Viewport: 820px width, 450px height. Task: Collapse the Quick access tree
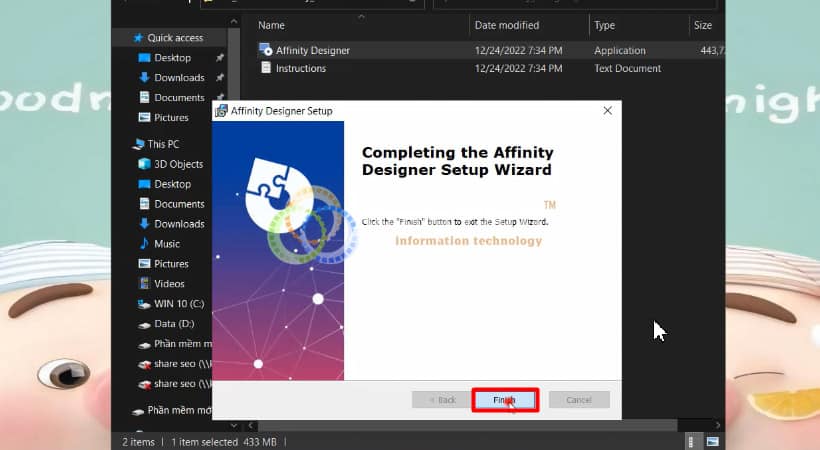point(126,38)
